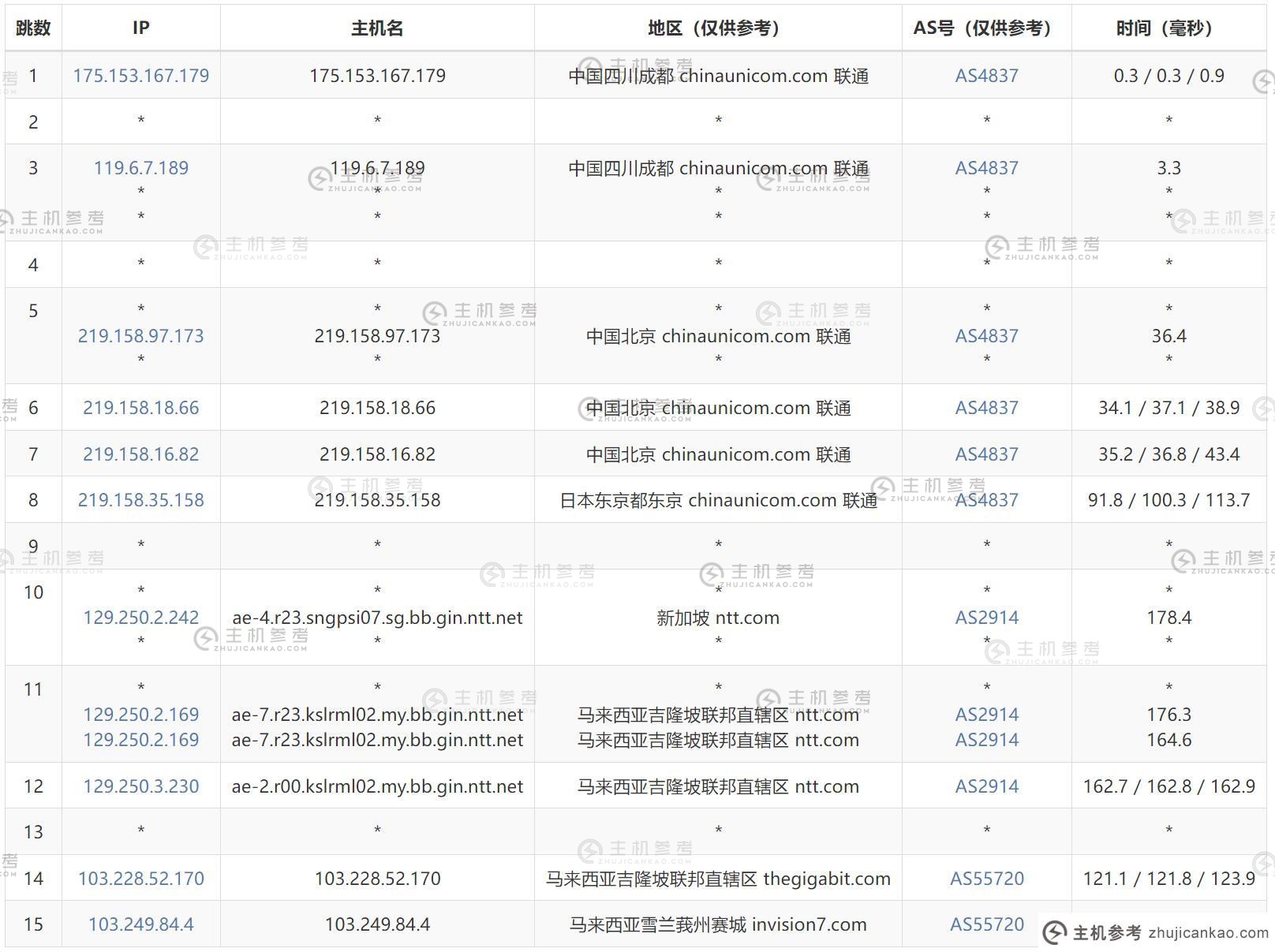Open IP link 103.249.84.4
1275x952 pixels.
pos(141,924)
